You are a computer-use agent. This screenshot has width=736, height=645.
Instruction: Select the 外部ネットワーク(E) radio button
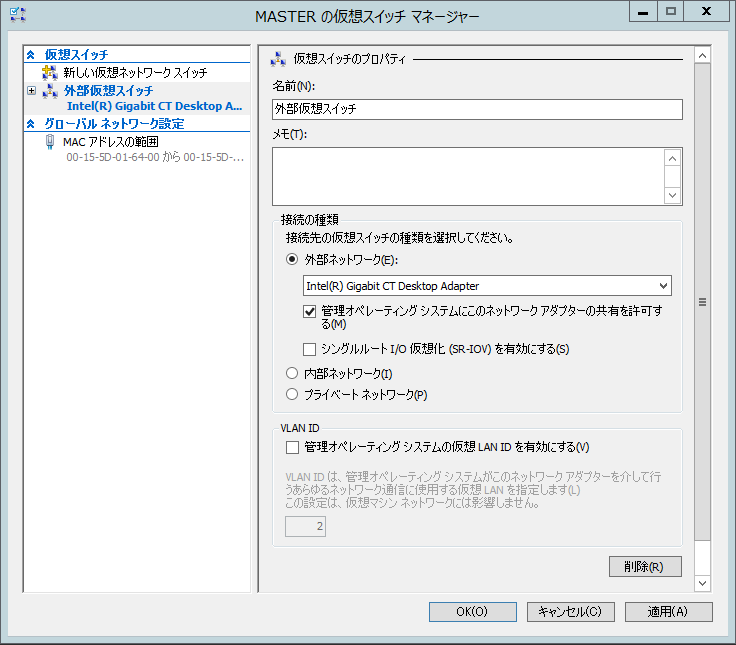[292, 259]
